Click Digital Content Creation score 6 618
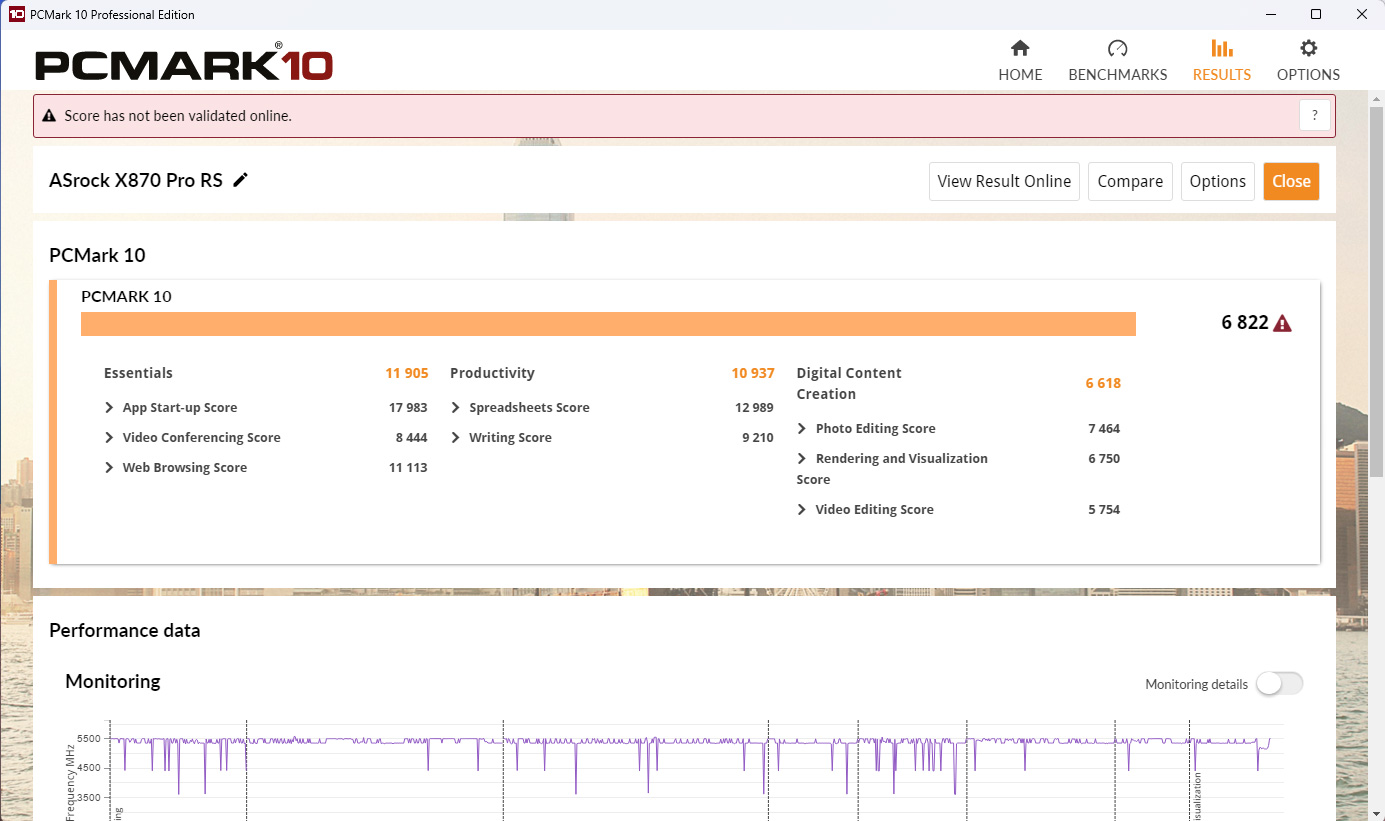 pyautogui.click(x=1103, y=383)
